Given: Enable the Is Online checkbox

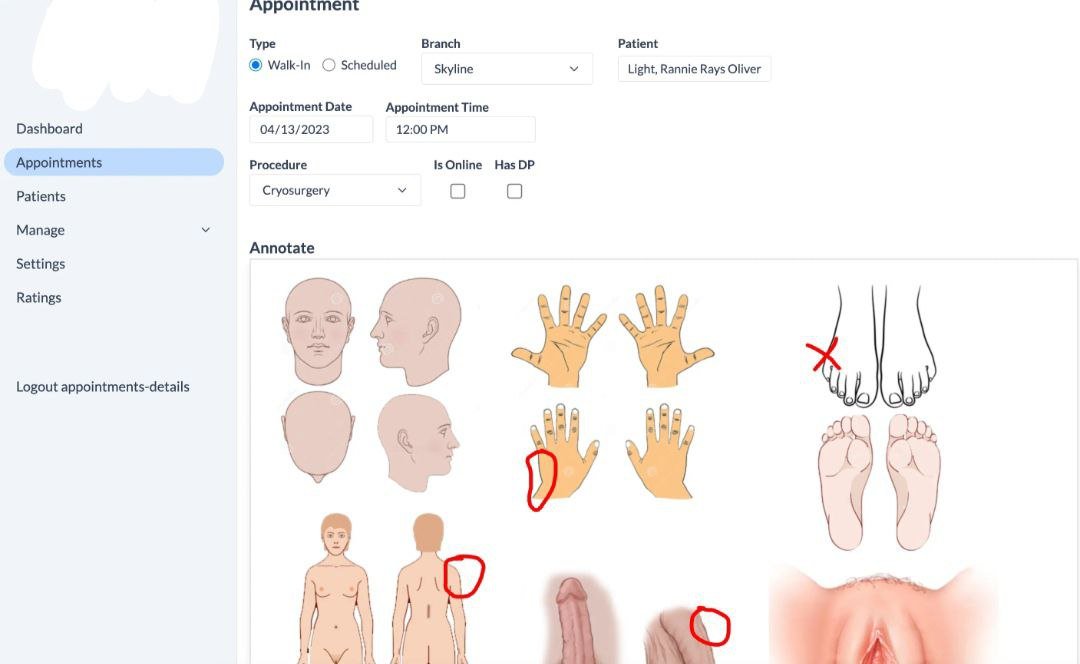Looking at the screenshot, I should [457, 191].
